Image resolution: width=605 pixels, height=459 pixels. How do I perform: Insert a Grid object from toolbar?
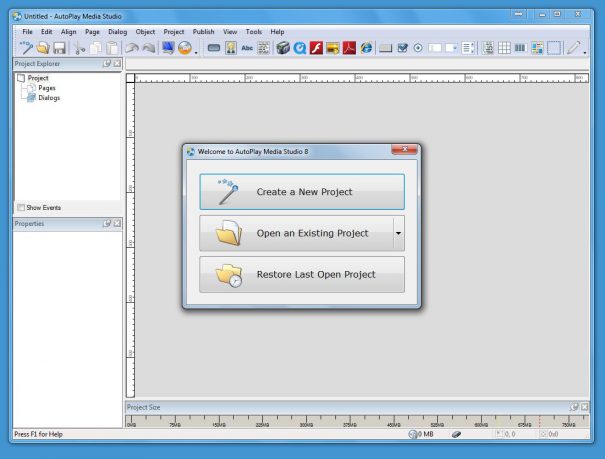(504, 48)
